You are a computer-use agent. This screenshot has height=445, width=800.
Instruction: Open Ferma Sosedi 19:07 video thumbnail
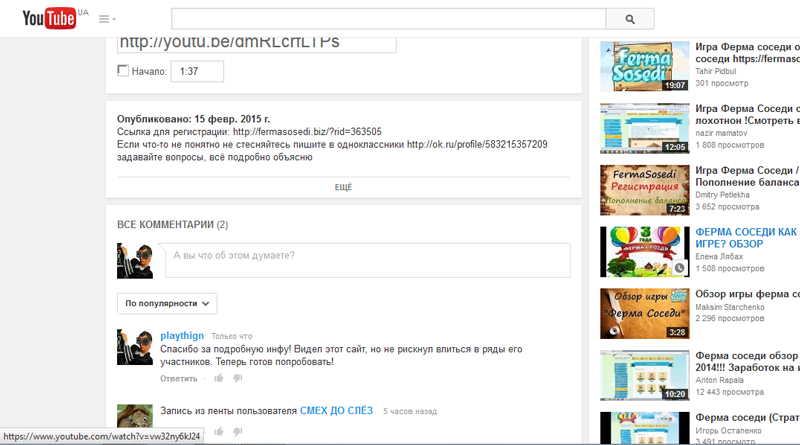(644, 66)
